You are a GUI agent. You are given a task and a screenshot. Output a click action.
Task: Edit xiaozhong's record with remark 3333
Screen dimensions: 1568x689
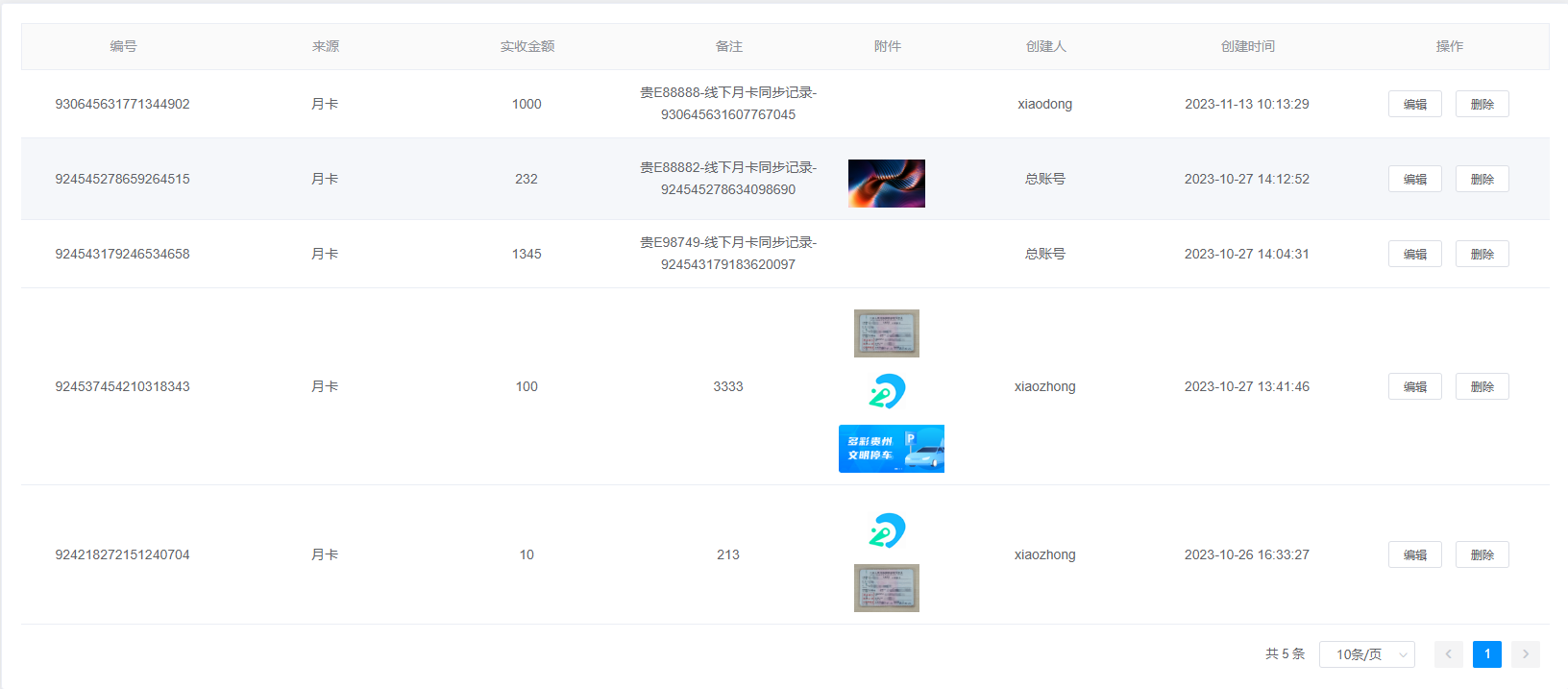coord(1414,386)
